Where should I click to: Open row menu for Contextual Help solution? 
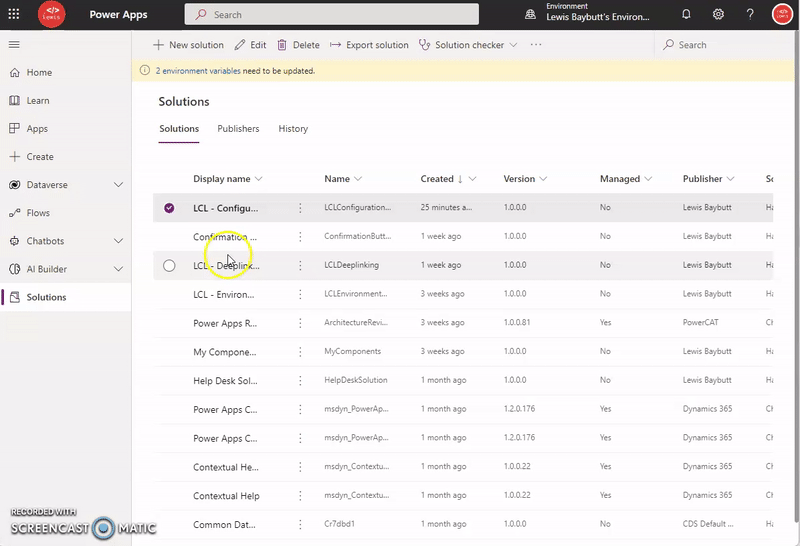click(300, 495)
